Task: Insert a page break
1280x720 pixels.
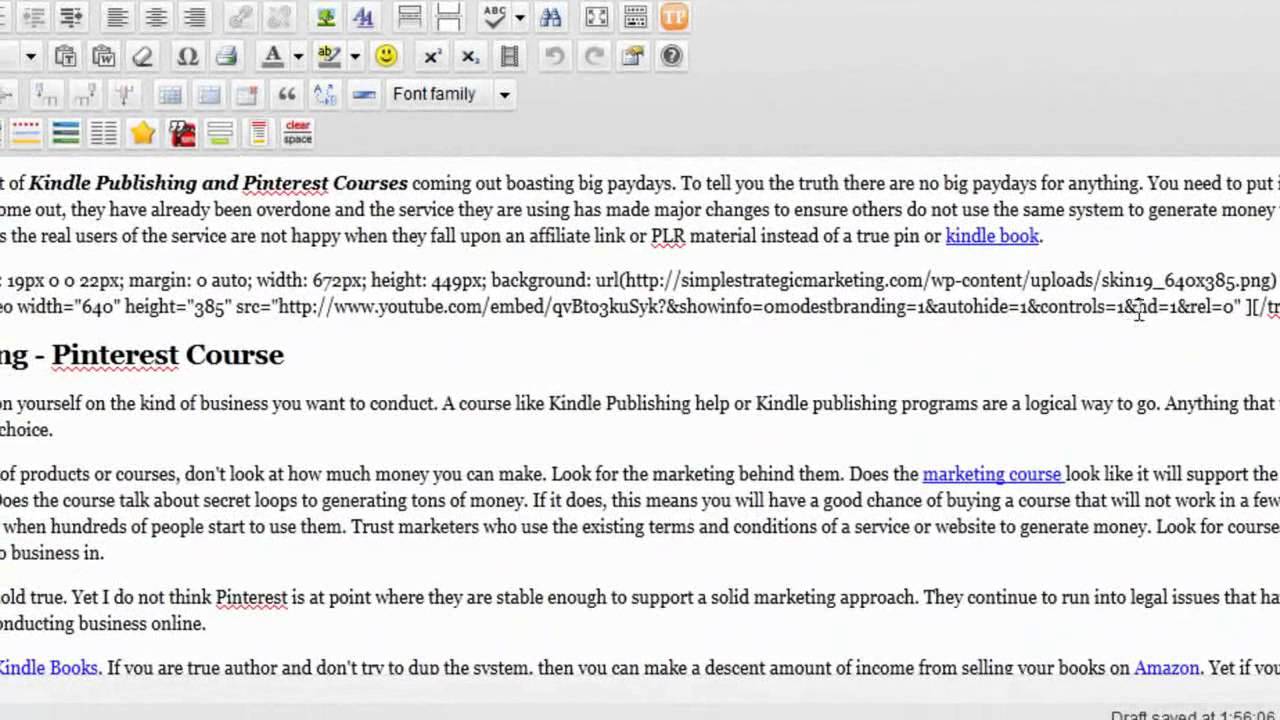Action: click(x=449, y=17)
